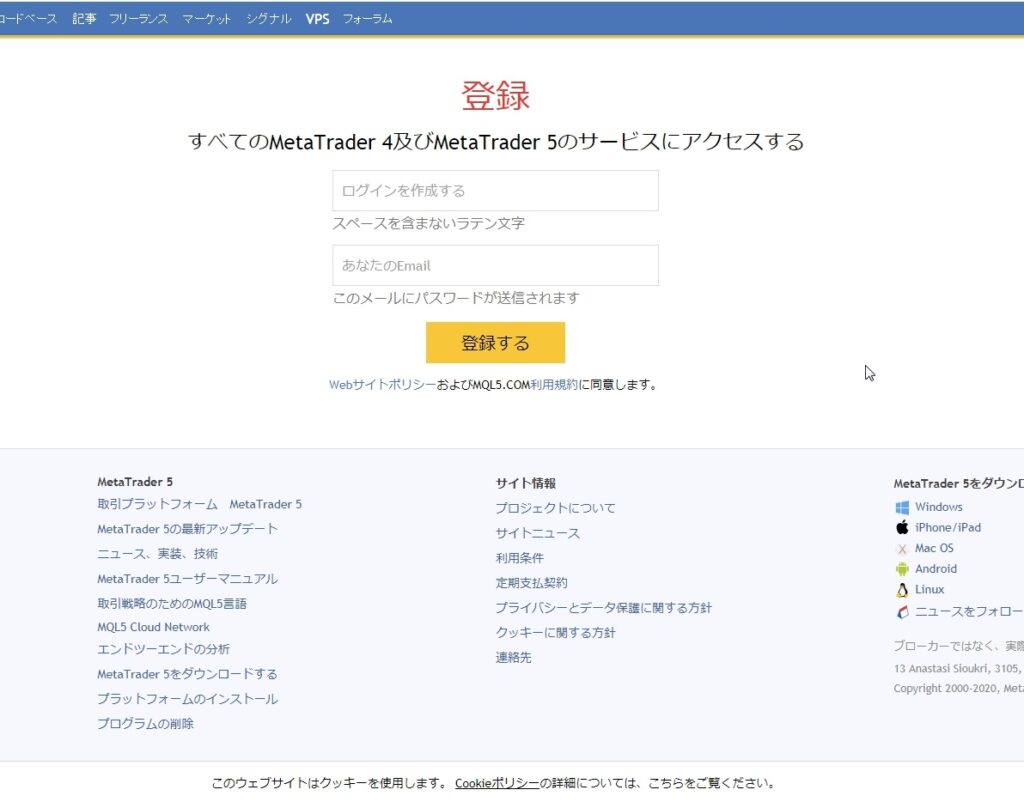Open フォーラム in the navigation bar
Image resolution: width=1024 pixels, height=802 pixels.
coord(368,19)
